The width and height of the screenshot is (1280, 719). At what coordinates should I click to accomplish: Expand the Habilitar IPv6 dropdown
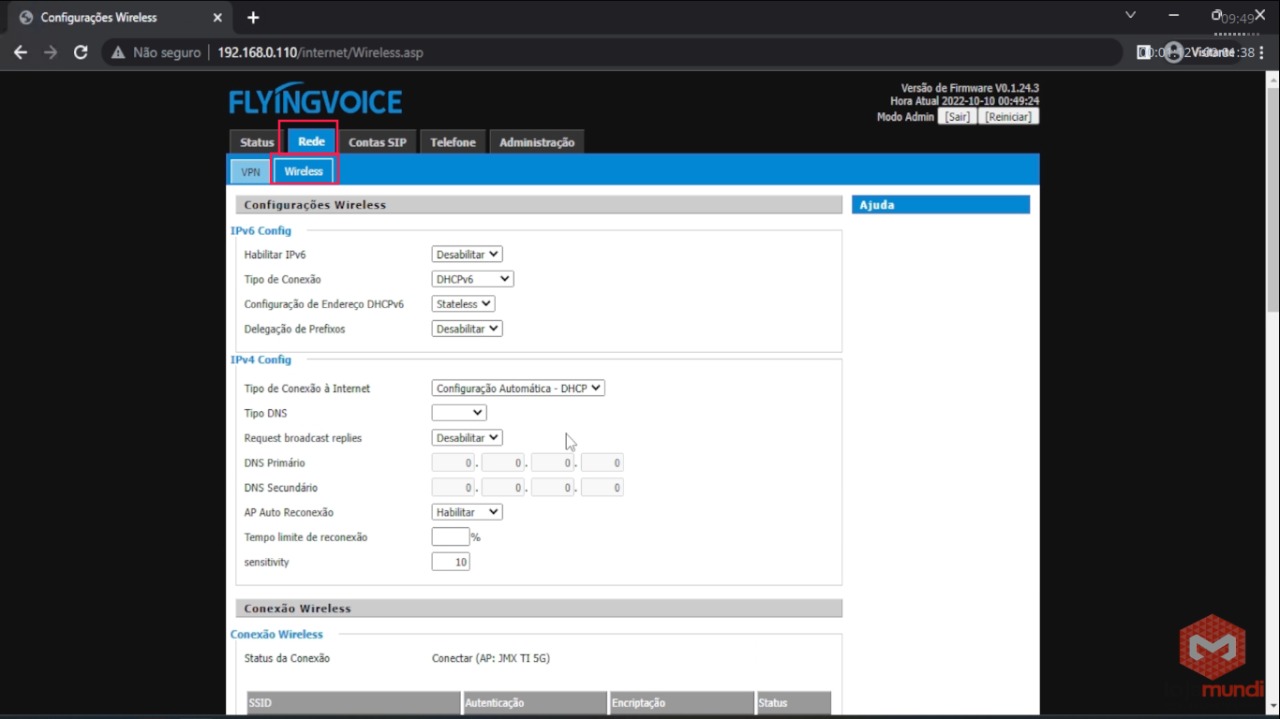[467, 255]
